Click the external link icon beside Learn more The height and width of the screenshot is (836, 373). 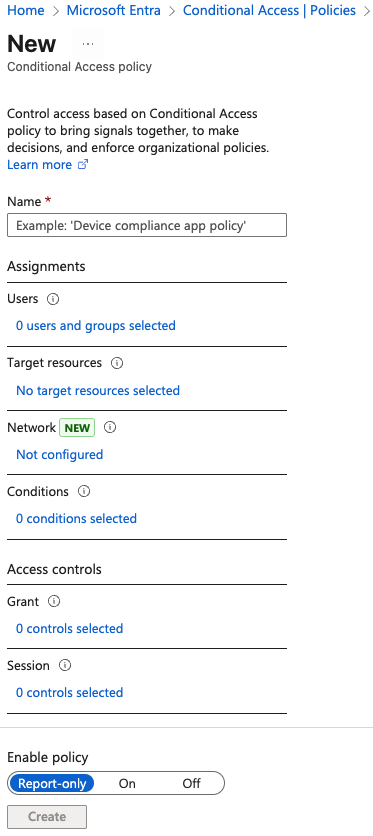tap(83, 165)
